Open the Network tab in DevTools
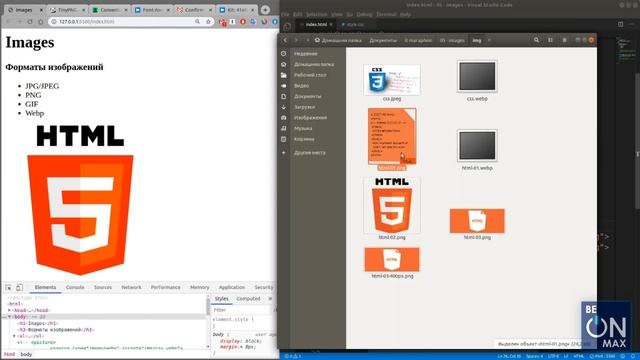The height and width of the screenshot is (360, 640). [x=131, y=287]
